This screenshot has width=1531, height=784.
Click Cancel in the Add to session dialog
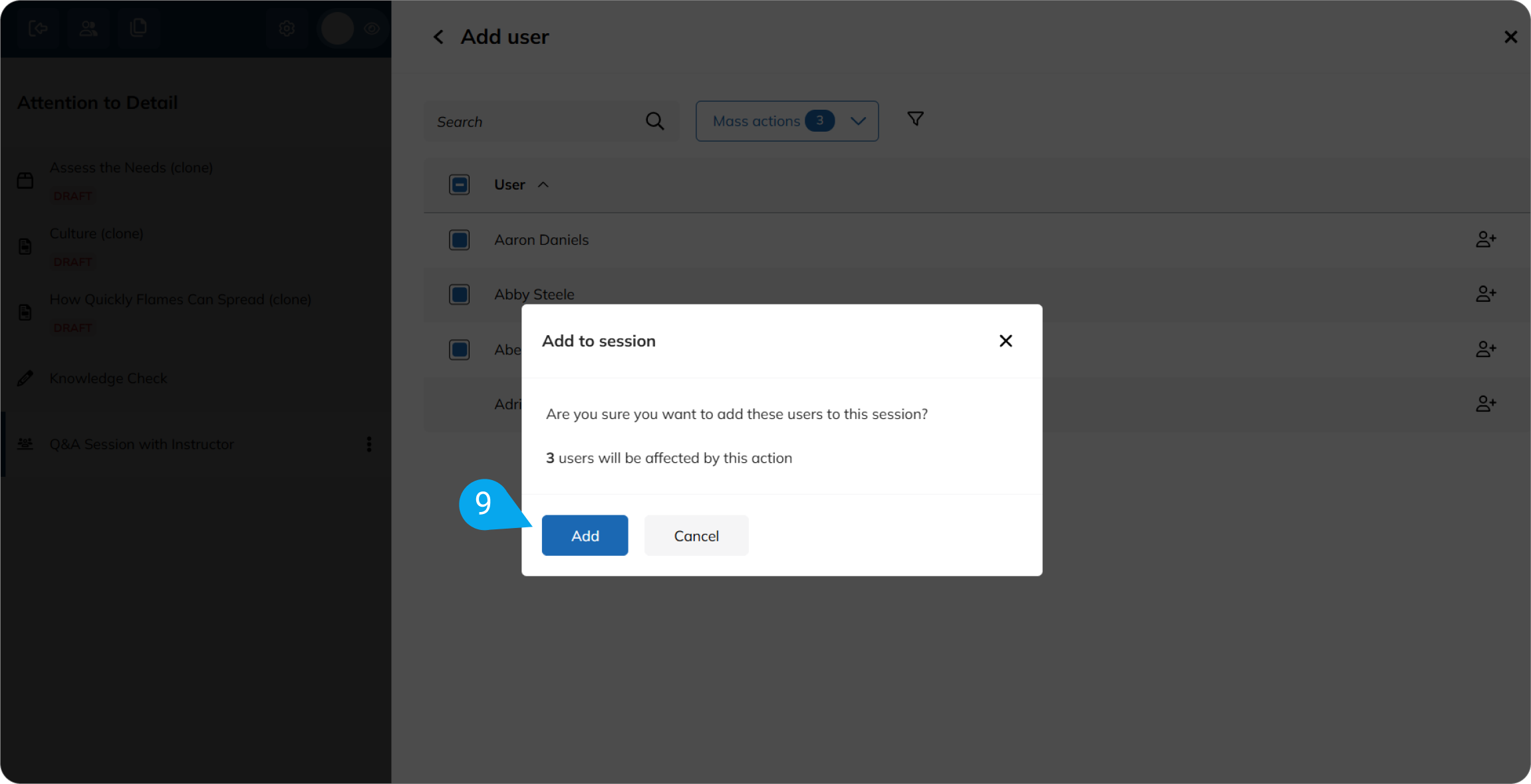coord(696,535)
